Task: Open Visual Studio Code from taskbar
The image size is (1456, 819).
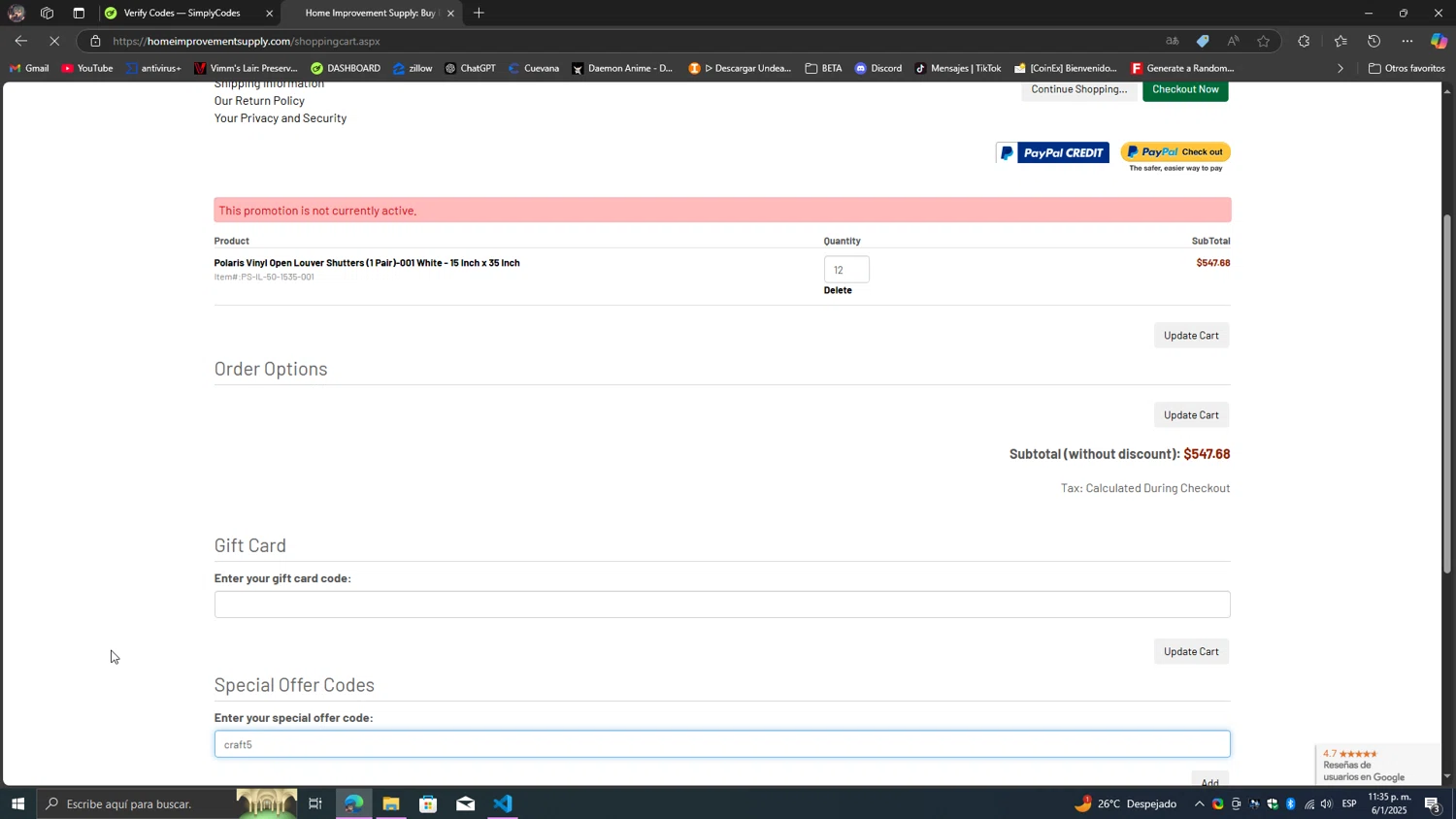Action: click(x=503, y=803)
